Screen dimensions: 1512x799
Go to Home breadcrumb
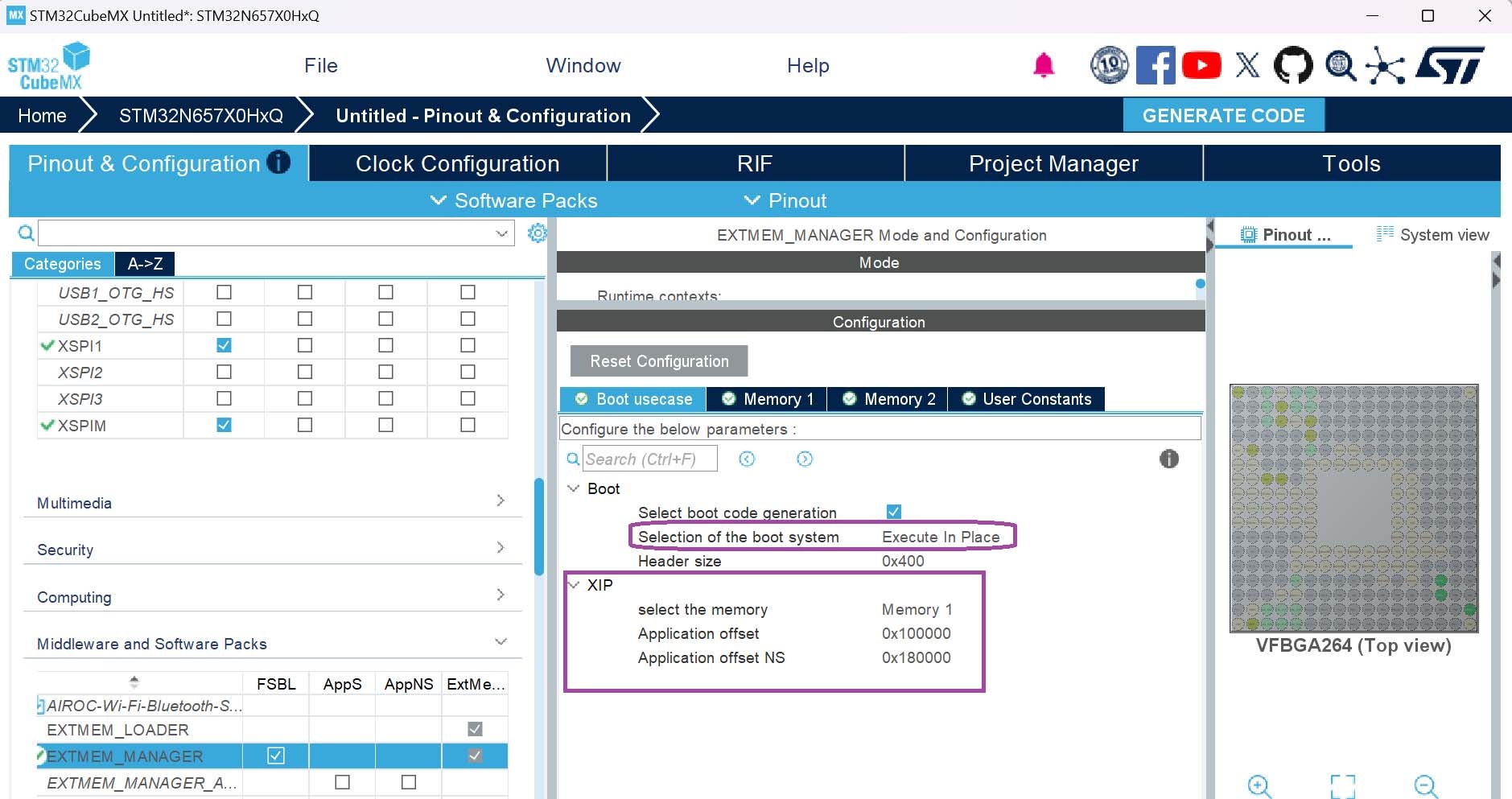click(x=43, y=116)
